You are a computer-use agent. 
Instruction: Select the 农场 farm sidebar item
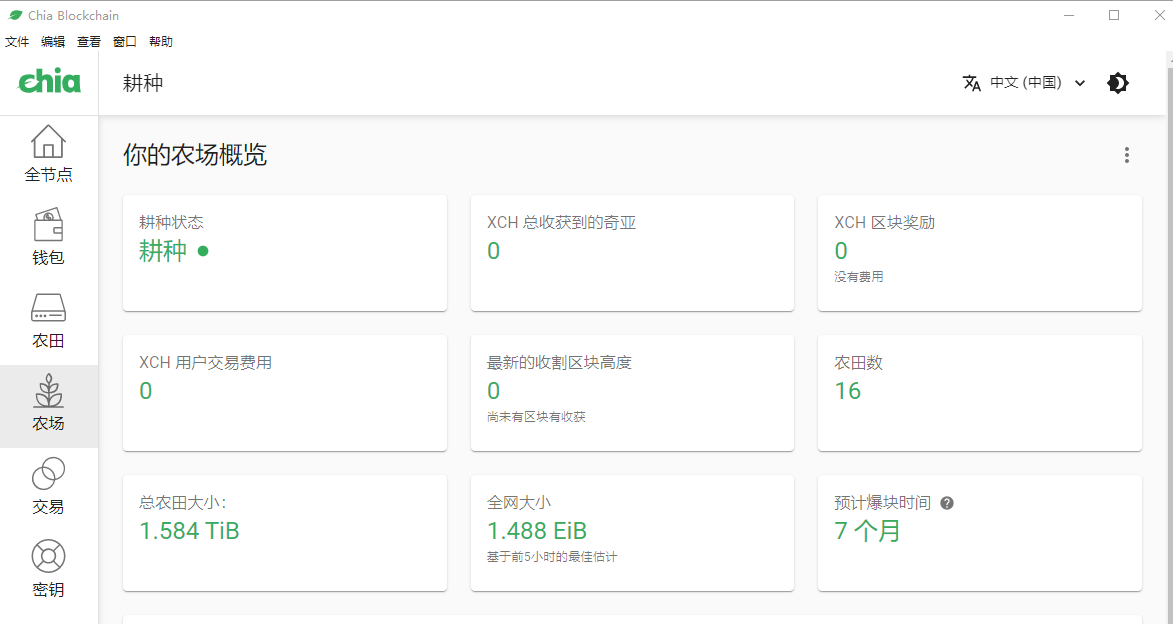click(49, 406)
